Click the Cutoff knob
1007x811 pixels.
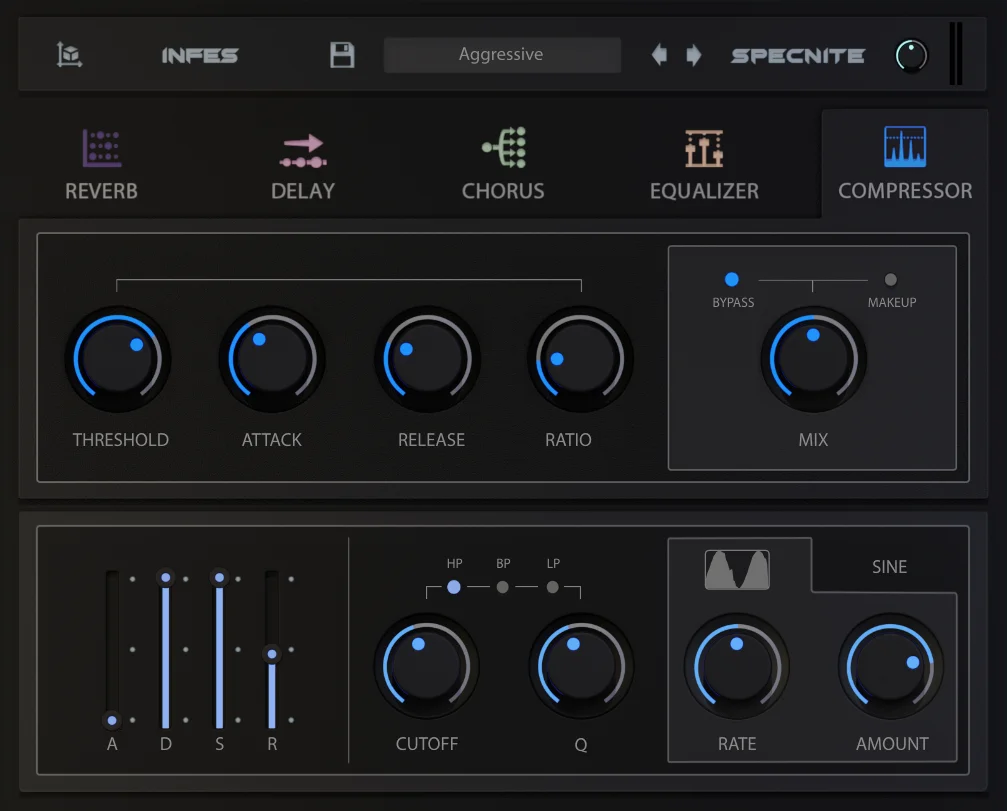pyautogui.click(x=427, y=666)
